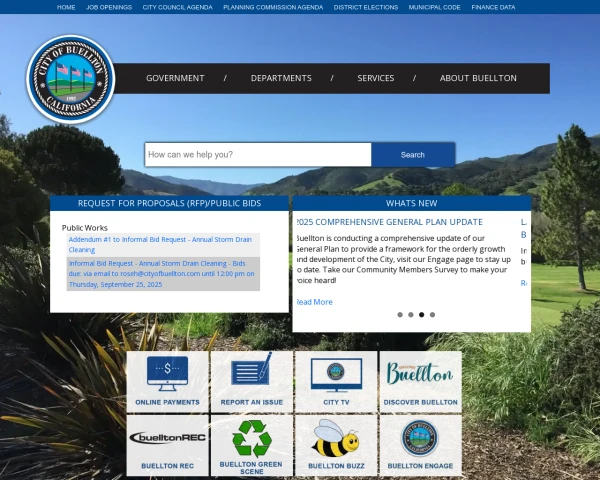Select the first What's New carousel dot
The image size is (600, 480).
click(400, 315)
